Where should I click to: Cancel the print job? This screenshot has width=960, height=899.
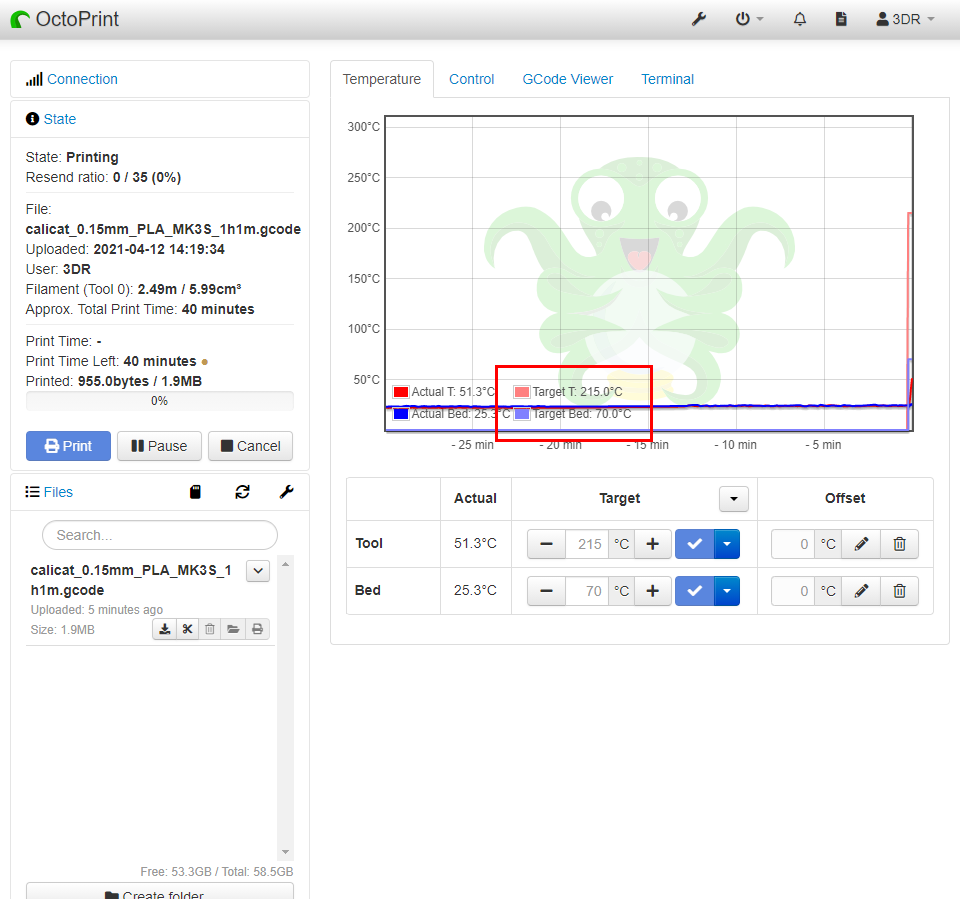[250, 446]
